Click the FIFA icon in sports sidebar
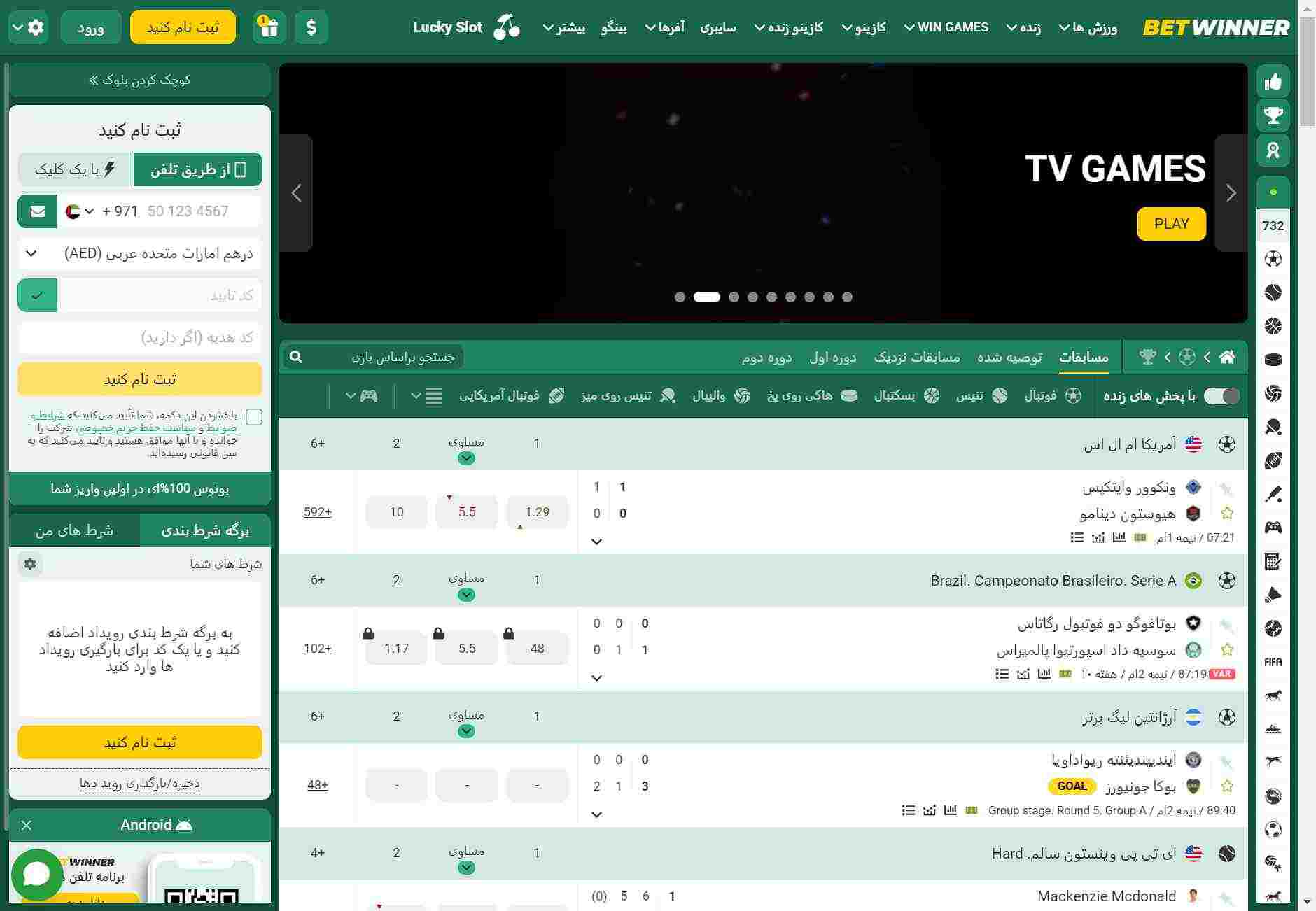The image size is (1316, 911). pos(1273,662)
